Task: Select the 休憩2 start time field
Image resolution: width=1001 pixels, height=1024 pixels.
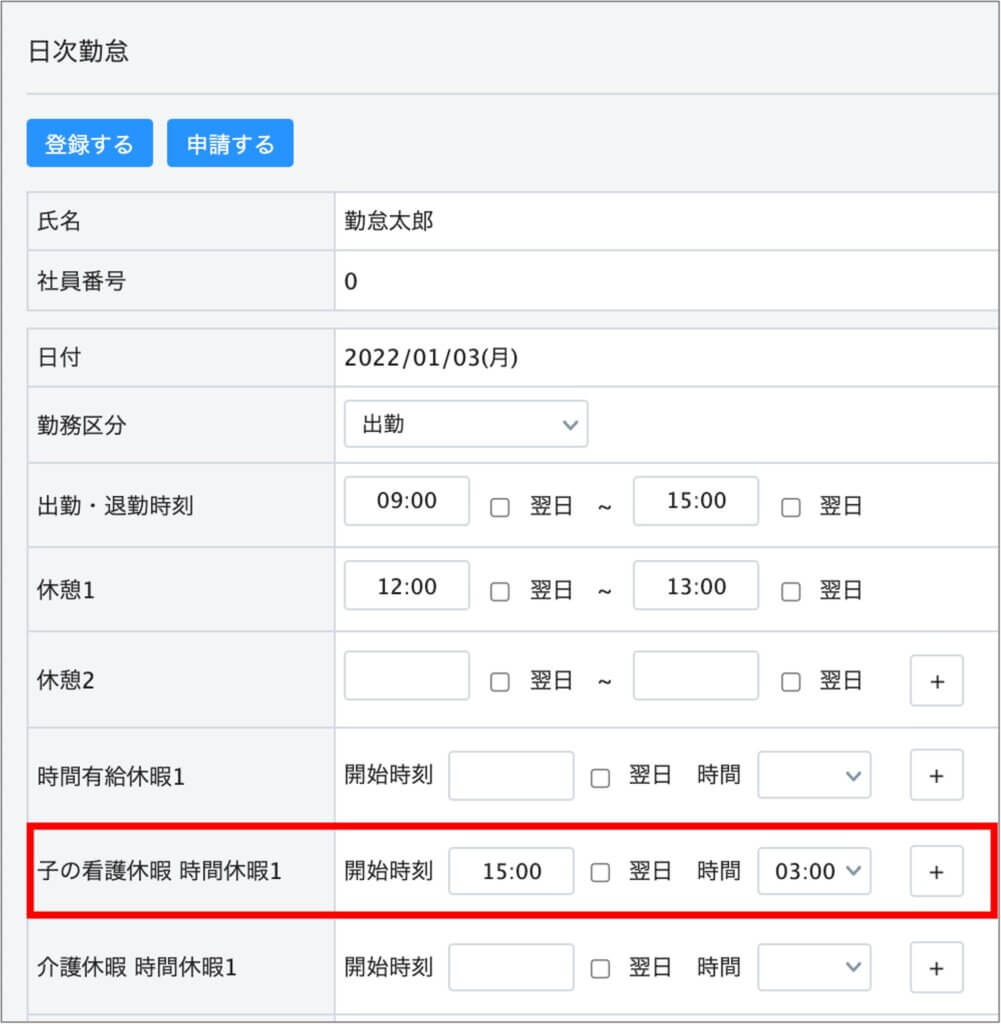Action: [407, 676]
